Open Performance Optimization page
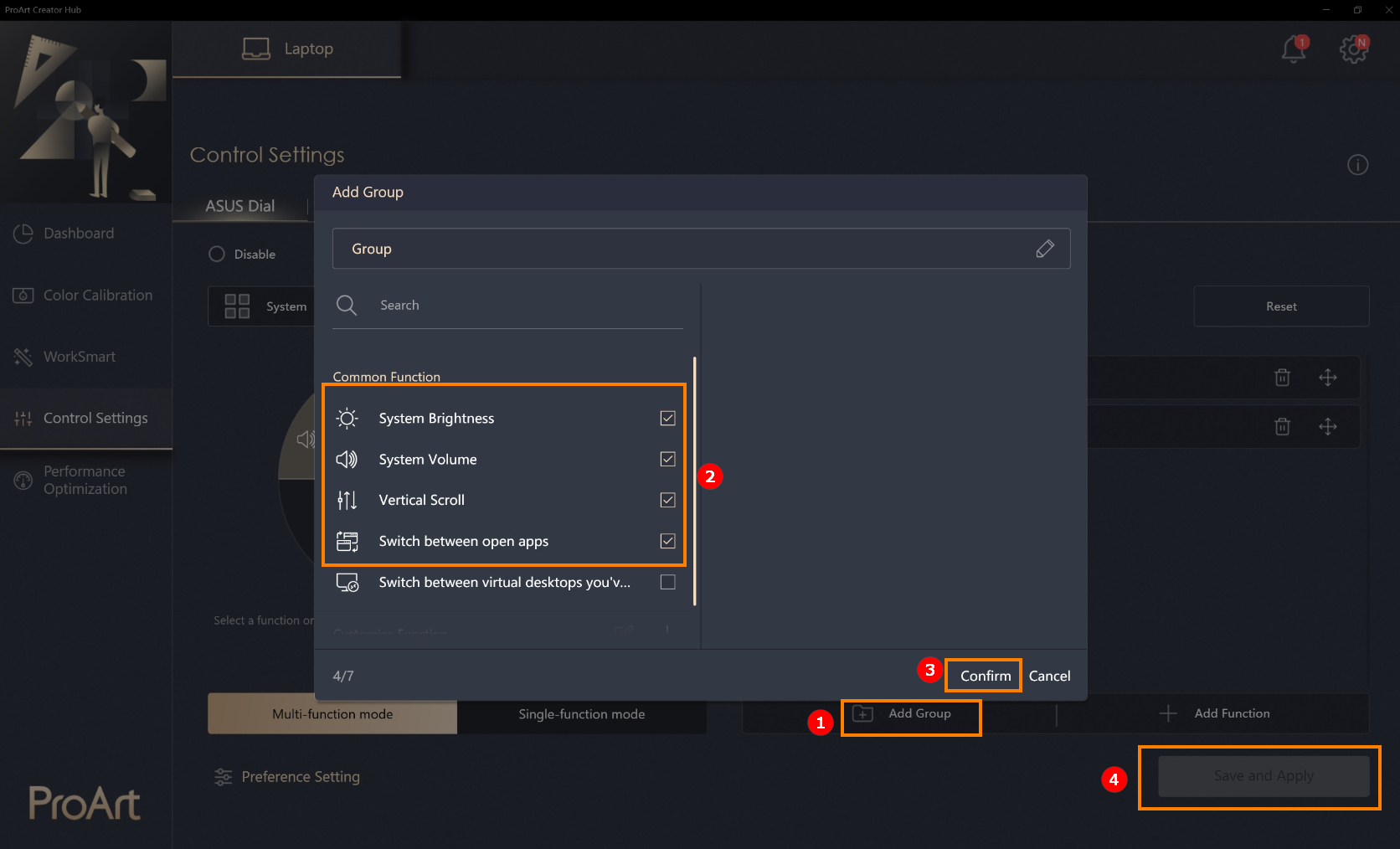This screenshot has width=1400, height=849. click(x=86, y=481)
